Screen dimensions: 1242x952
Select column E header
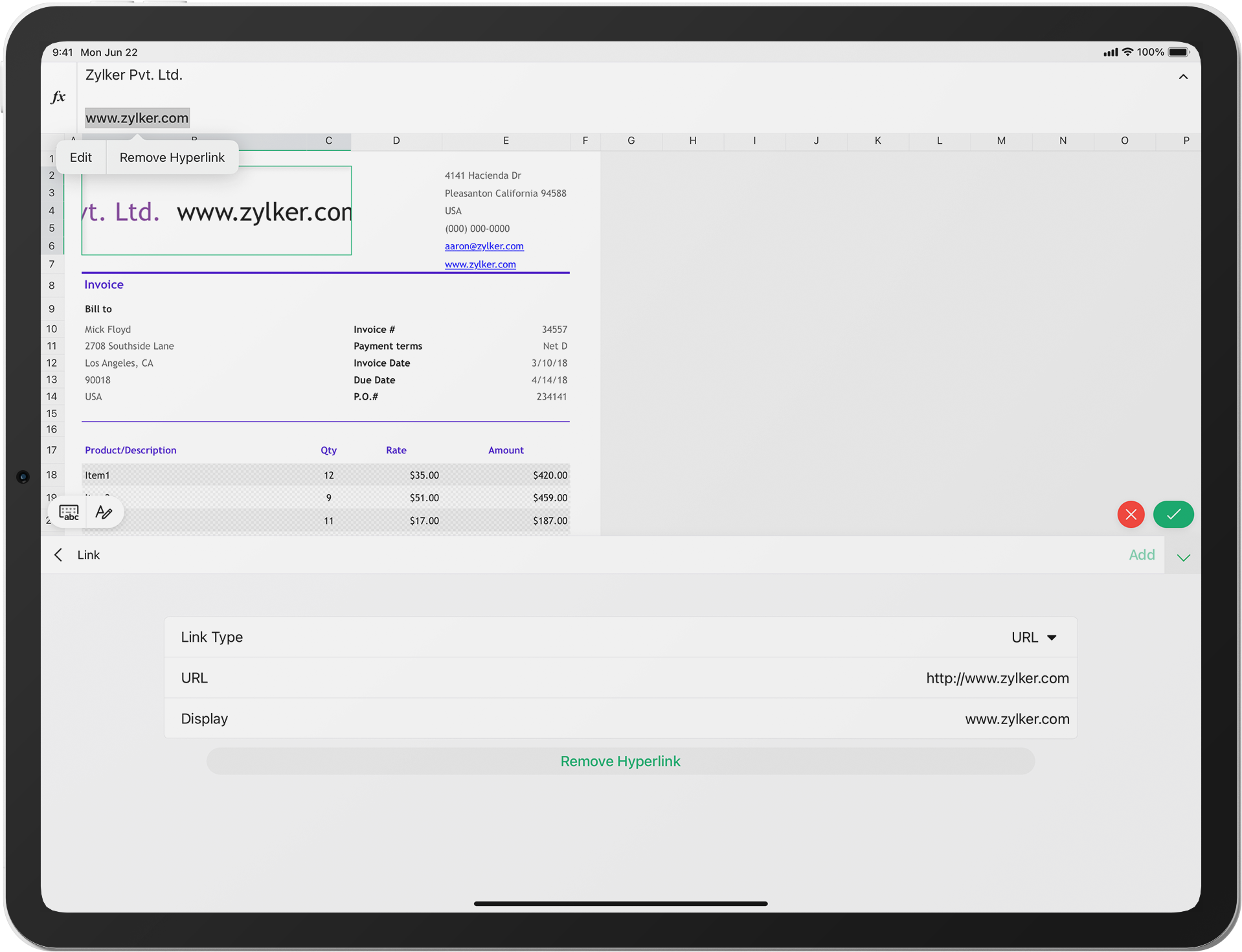pos(506,141)
